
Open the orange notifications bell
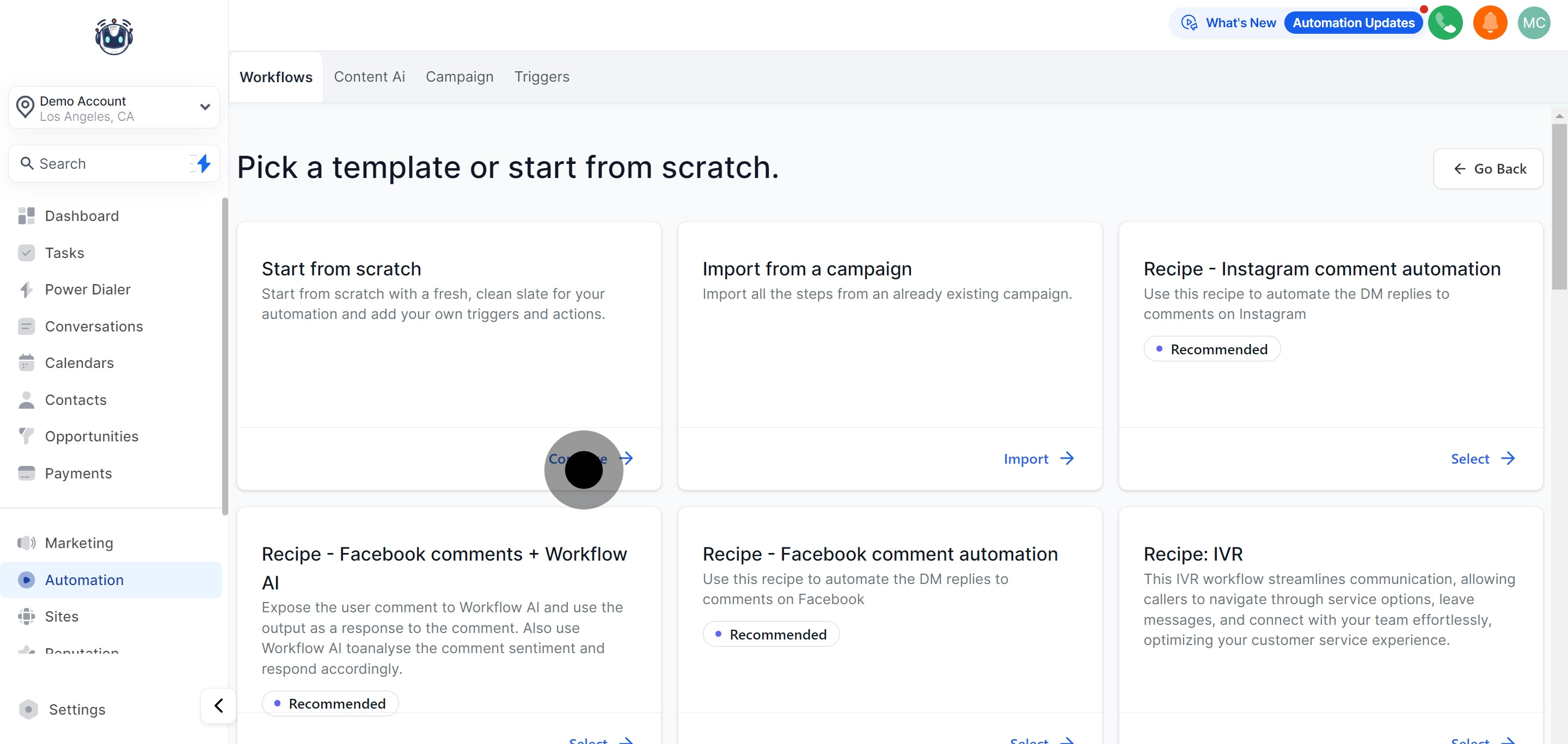click(1490, 23)
